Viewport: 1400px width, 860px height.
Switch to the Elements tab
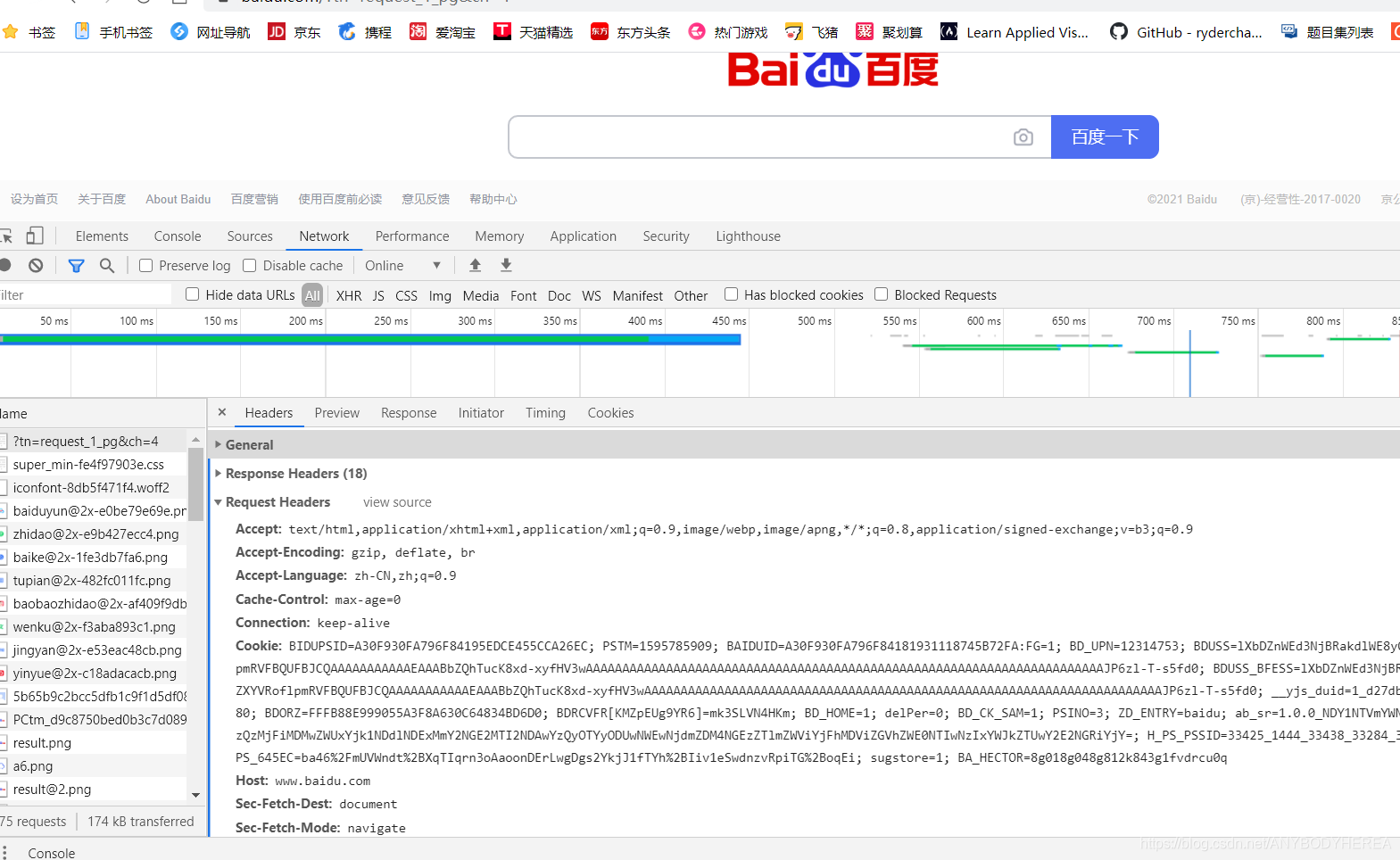pos(102,236)
